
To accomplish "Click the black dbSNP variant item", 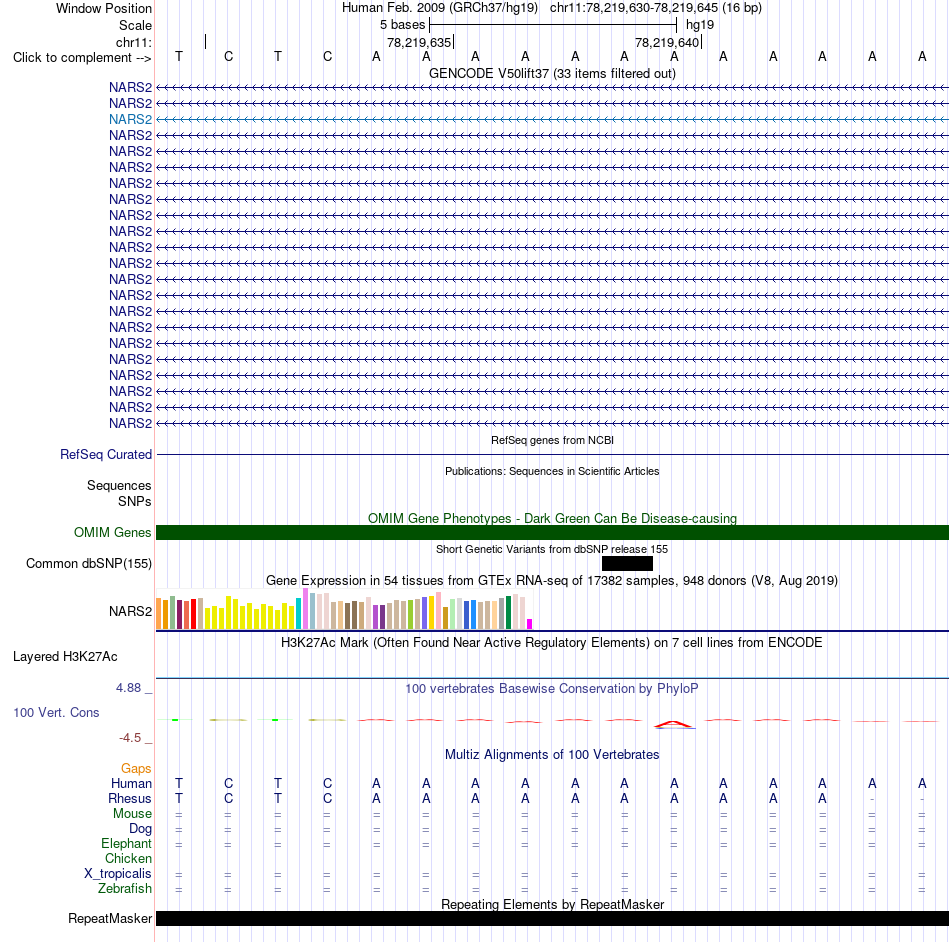I will point(627,563).
